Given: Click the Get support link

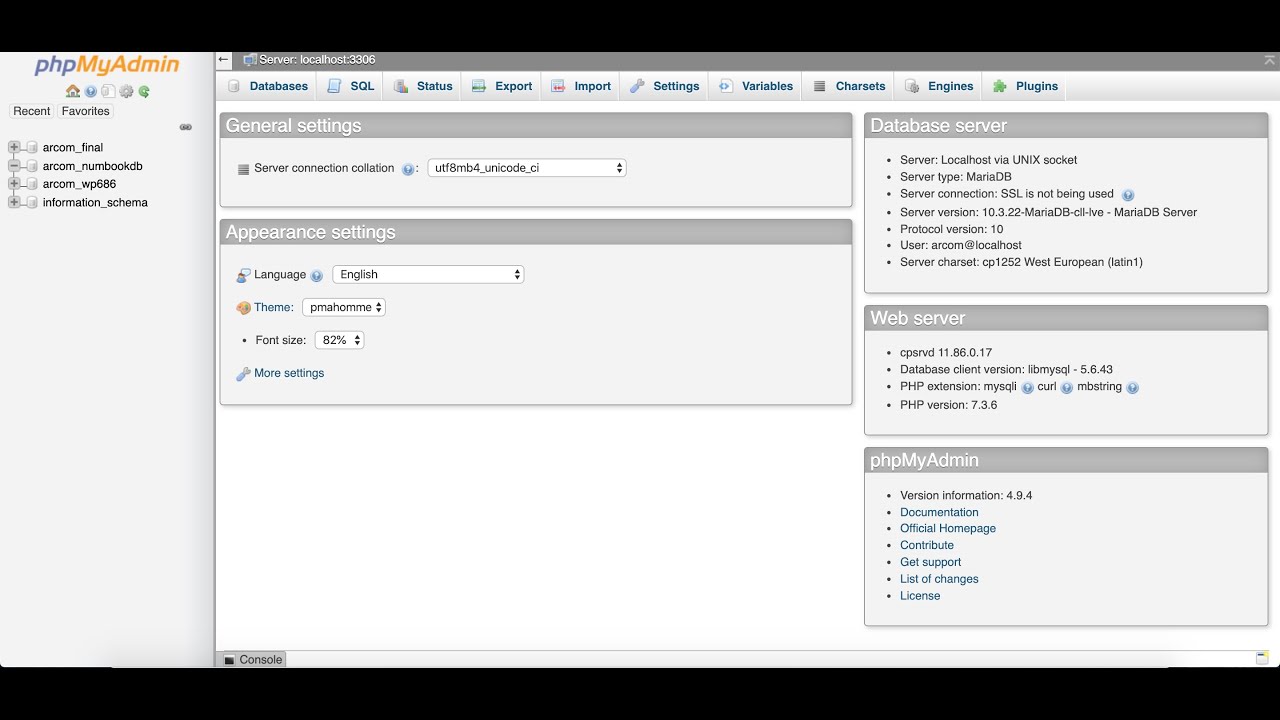Looking at the screenshot, I should point(930,562).
